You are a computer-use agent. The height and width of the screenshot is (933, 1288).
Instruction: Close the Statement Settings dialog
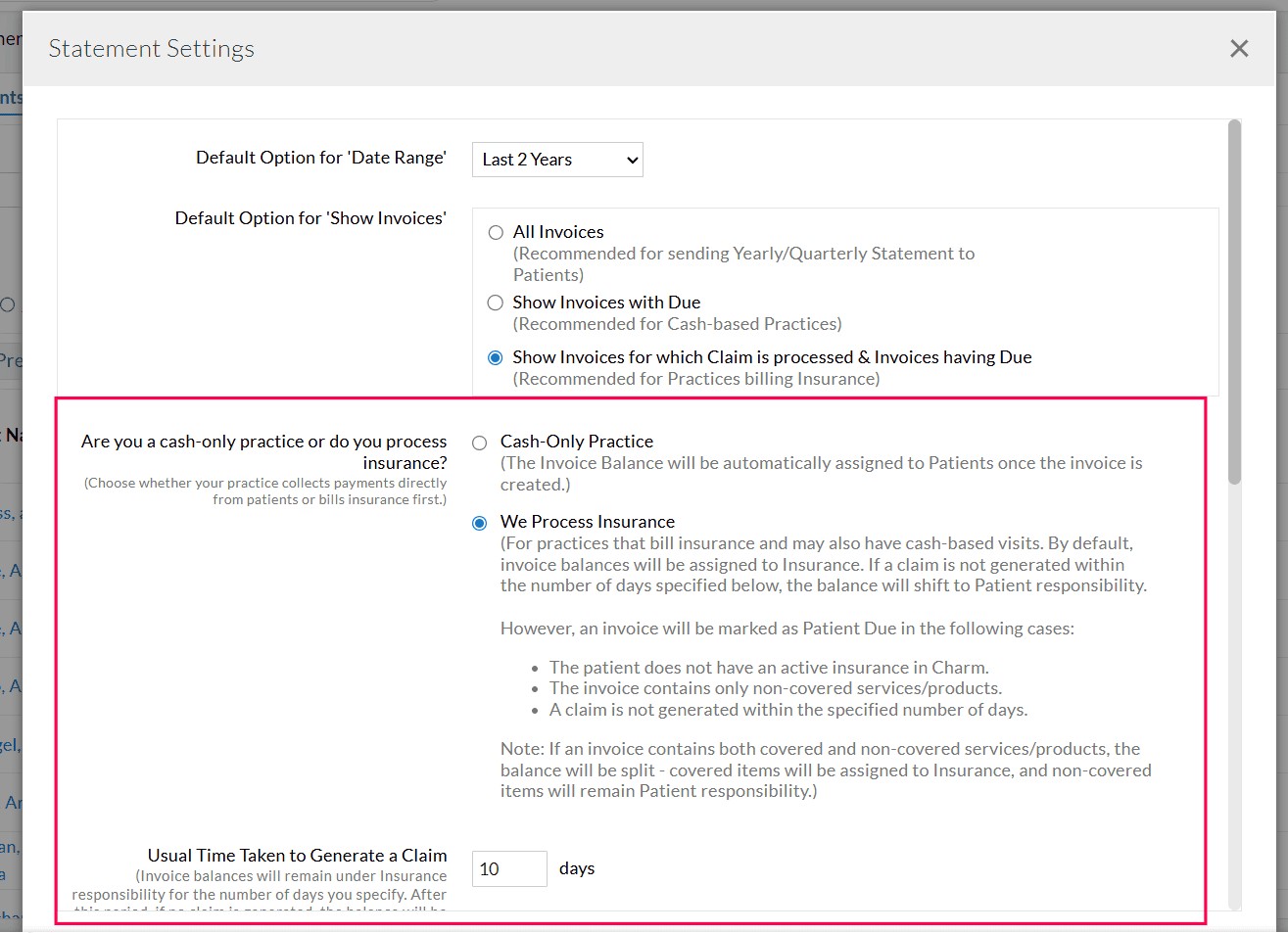tap(1238, 48)
